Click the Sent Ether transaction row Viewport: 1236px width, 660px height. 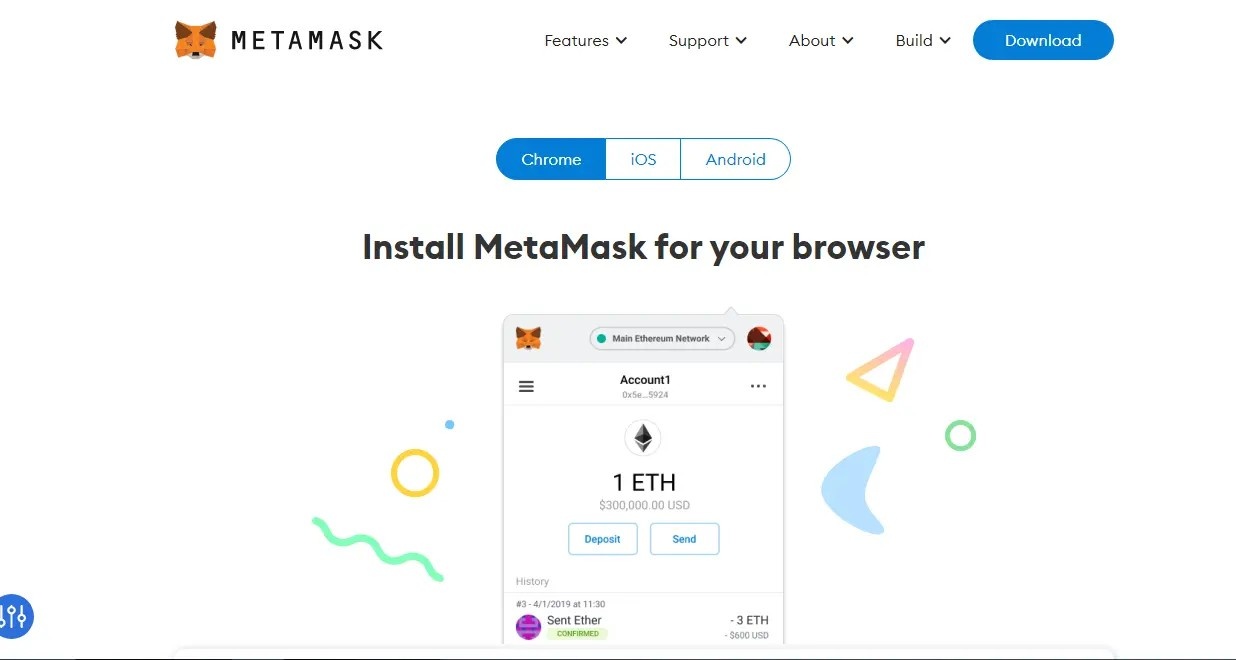643,620
